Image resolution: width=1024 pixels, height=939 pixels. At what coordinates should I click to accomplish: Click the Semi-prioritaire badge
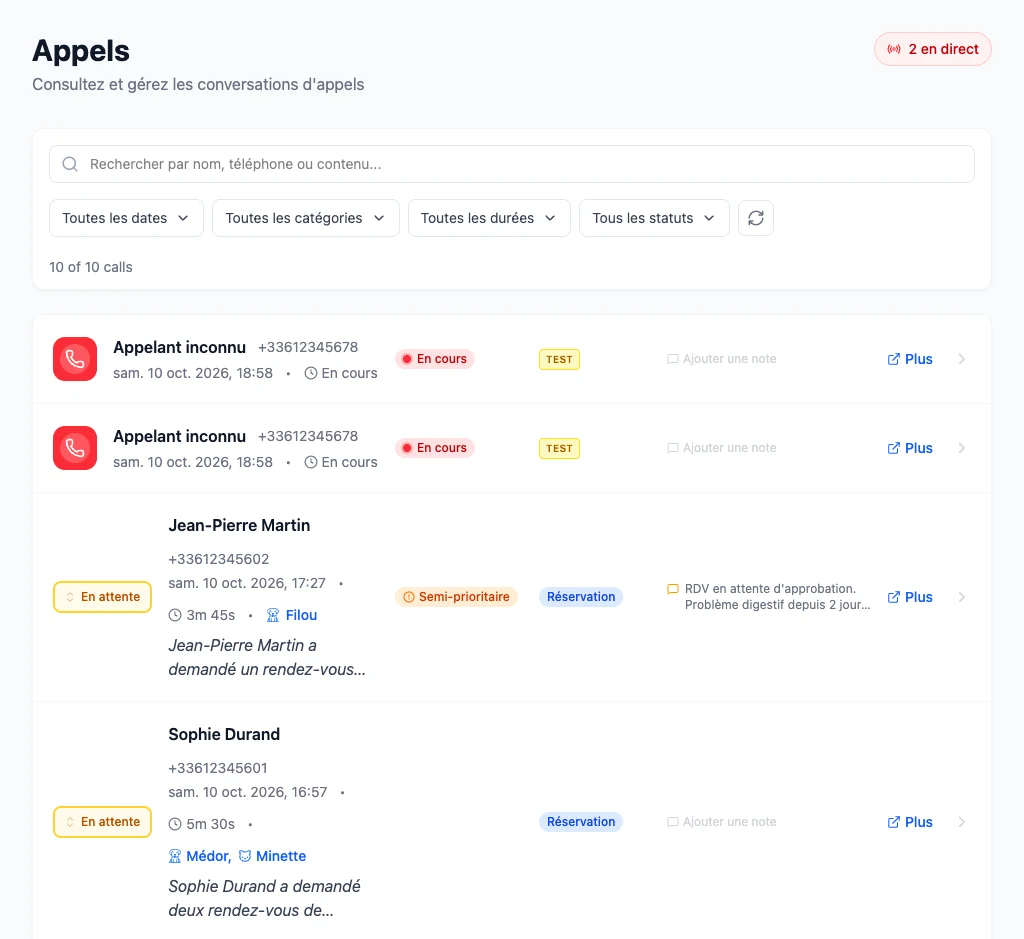[x=456, y=597]
